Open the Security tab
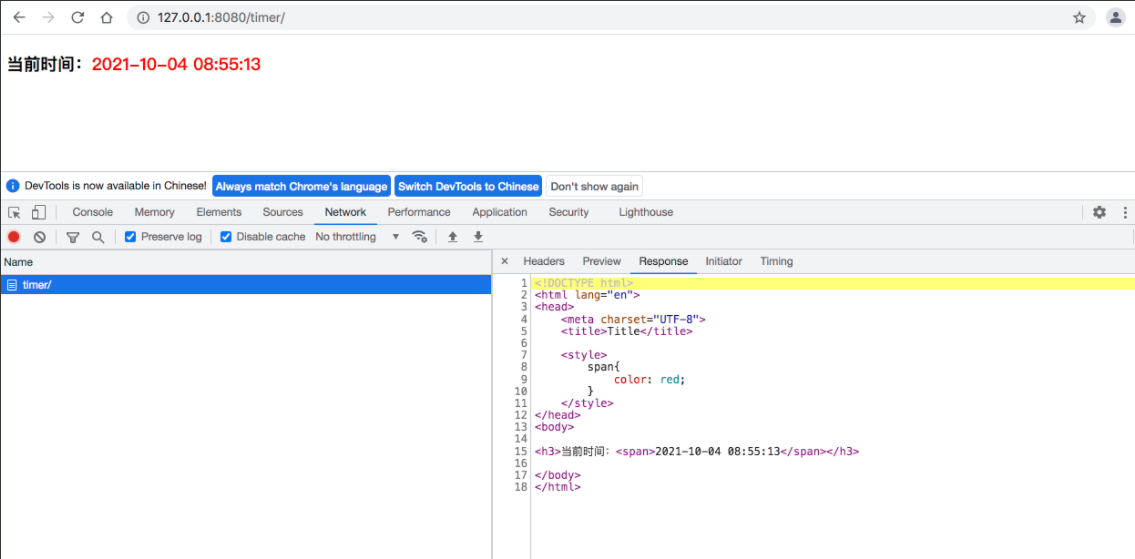The width and height of the screenshot is (1135, 559). click(568, 212)
